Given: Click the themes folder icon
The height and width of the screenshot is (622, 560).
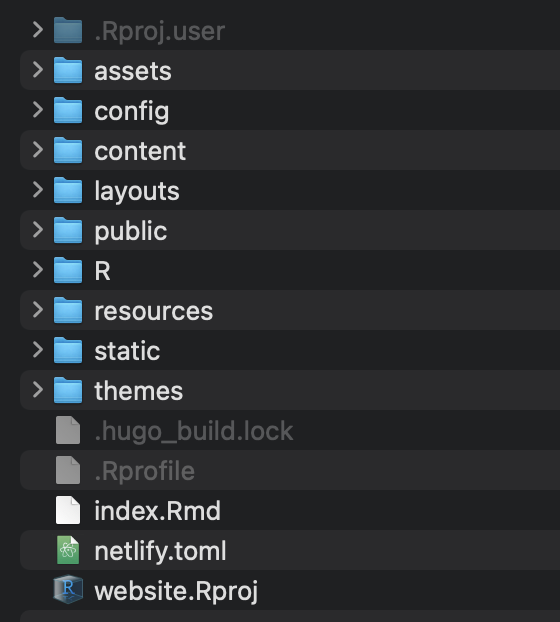Looking at the screenshot, I should pos(68,390).
